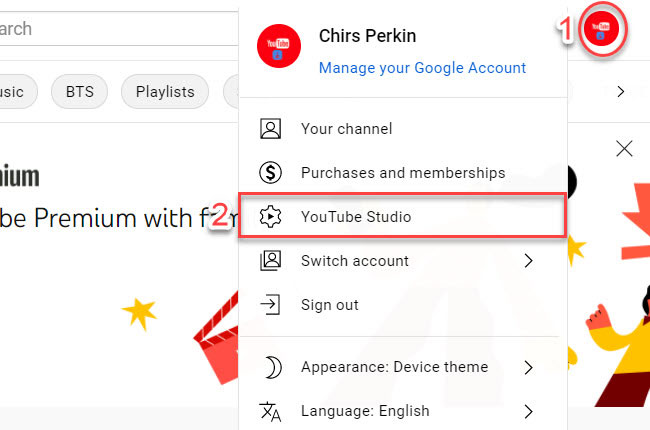Click the Switch account icon
This screenshot has width=650, height=430.
coord(270,261)
